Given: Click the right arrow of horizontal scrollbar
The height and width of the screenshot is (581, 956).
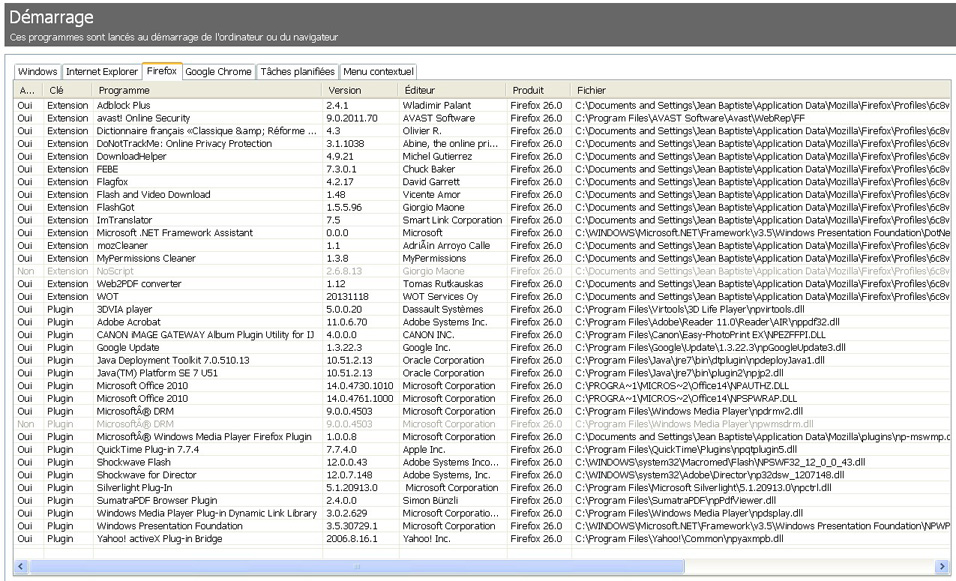Looking at the screenshot, I should click(x=943, y=566).
